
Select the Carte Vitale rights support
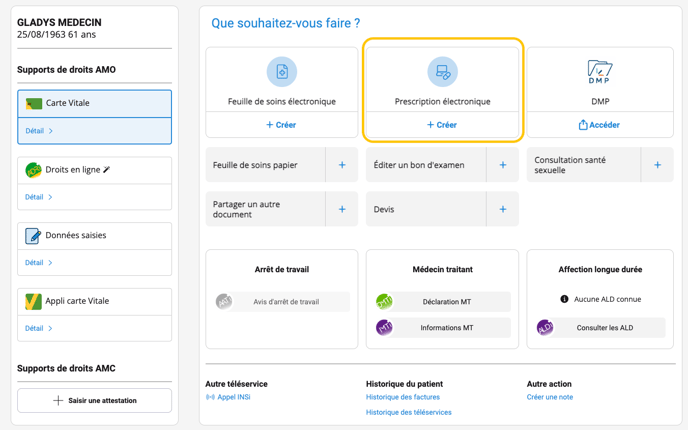pyautogui.click(x=94, y=104)
